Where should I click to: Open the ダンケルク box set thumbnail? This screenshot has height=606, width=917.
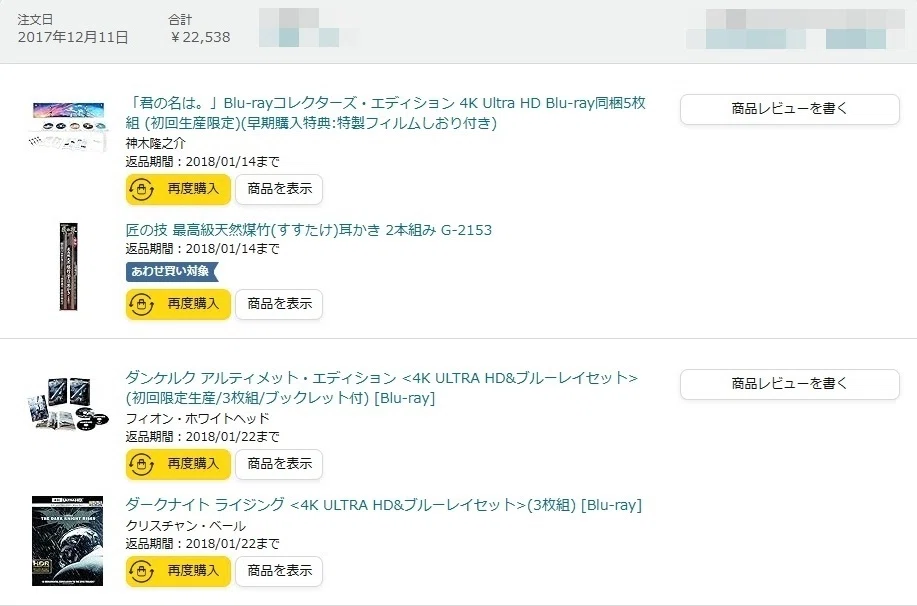[68, 404]
